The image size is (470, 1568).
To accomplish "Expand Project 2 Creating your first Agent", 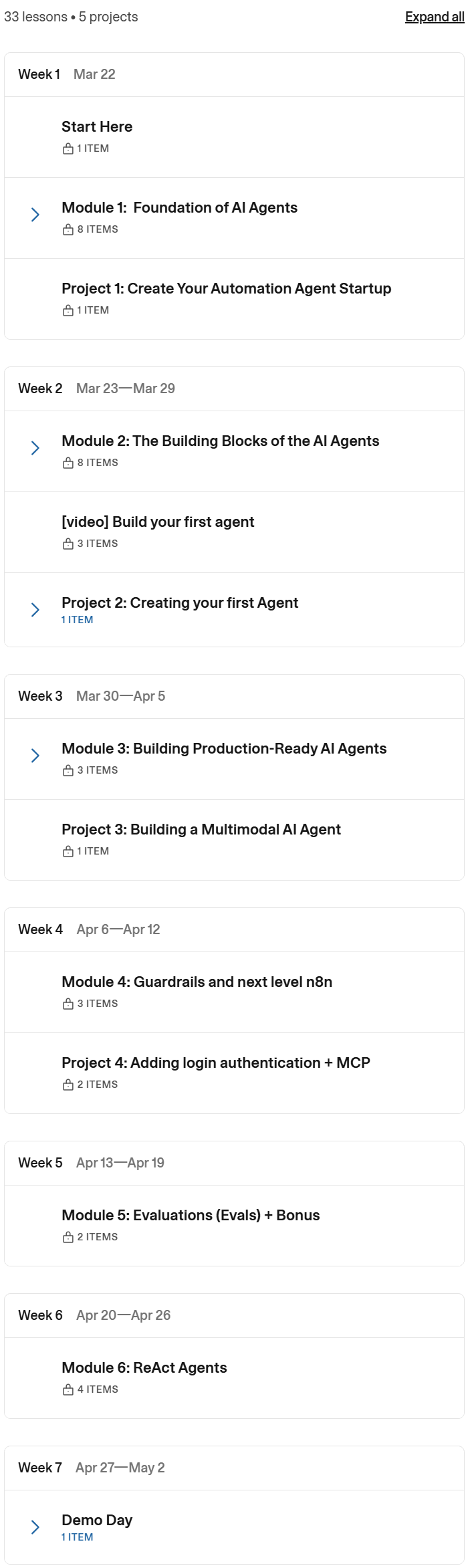I will pos(35,610).
